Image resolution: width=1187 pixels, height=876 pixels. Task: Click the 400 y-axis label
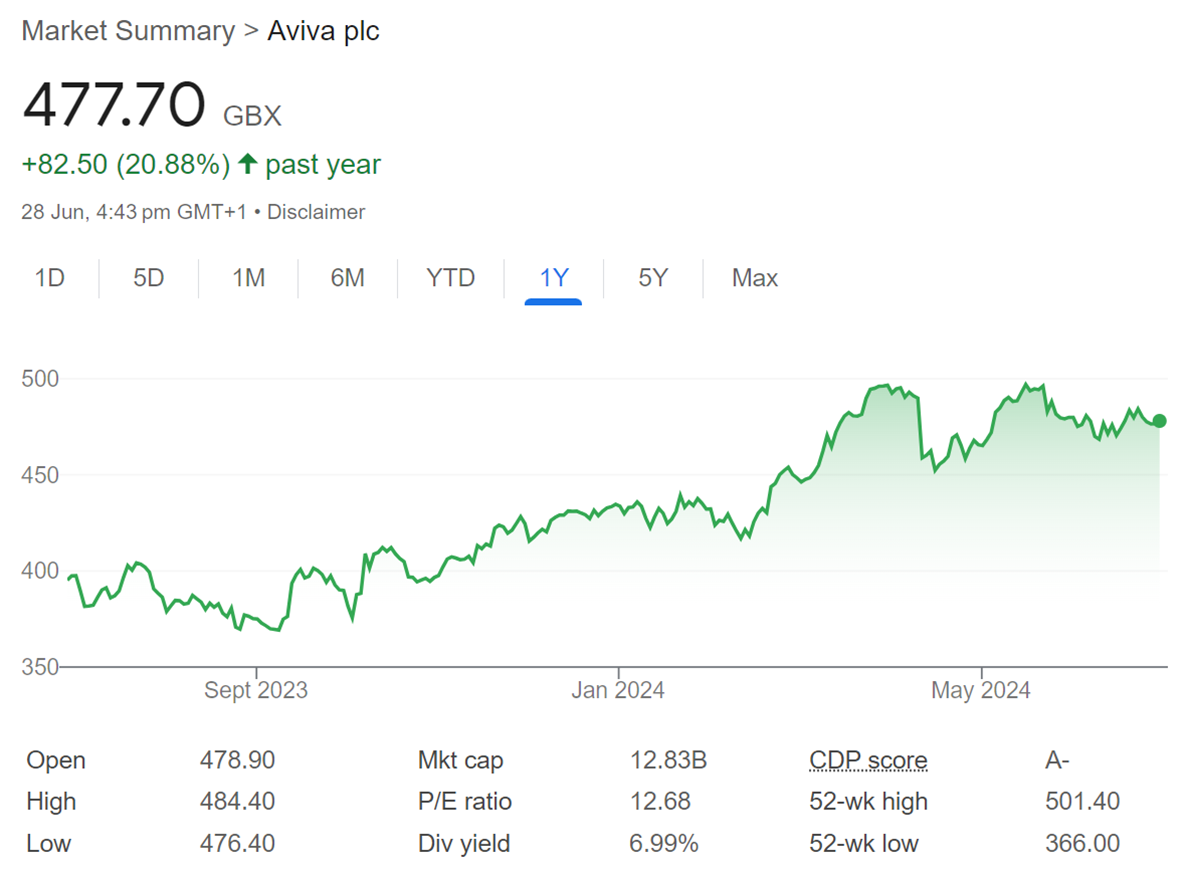pyautogui.click(x=40, y=571)
